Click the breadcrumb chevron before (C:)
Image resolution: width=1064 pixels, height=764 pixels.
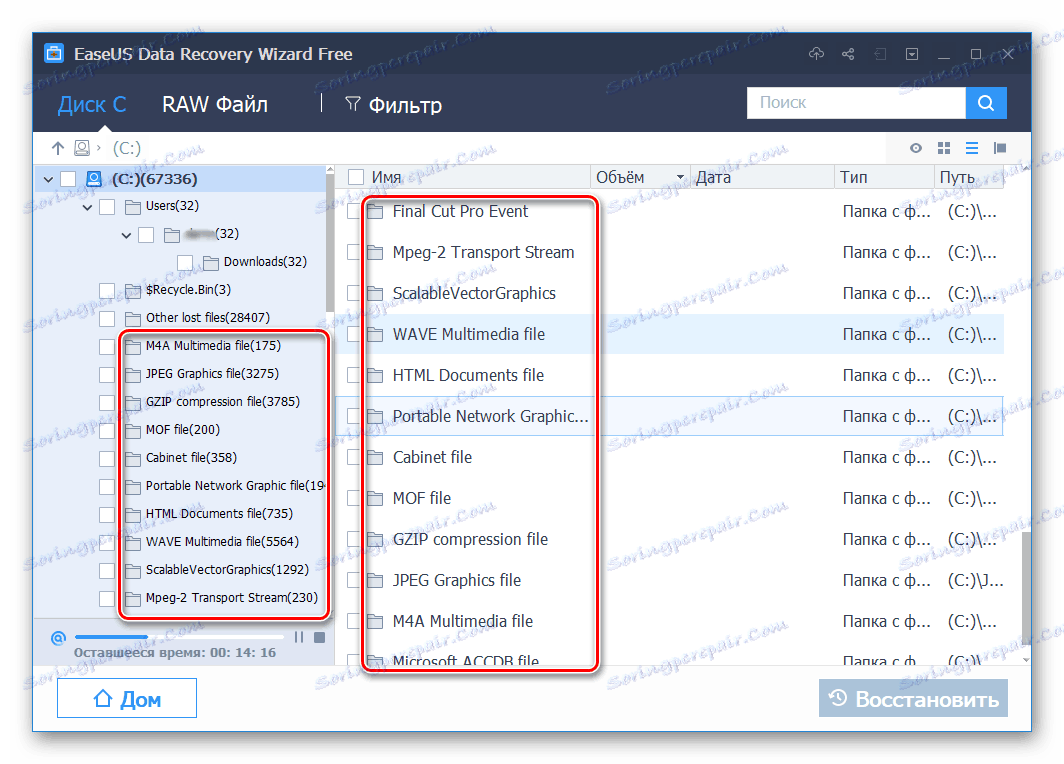[99, 148]
